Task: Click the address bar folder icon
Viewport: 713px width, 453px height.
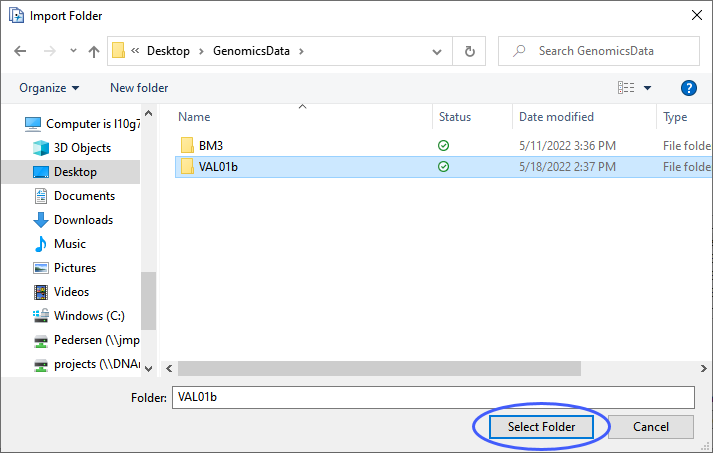Action: click(x=118, y=50)
